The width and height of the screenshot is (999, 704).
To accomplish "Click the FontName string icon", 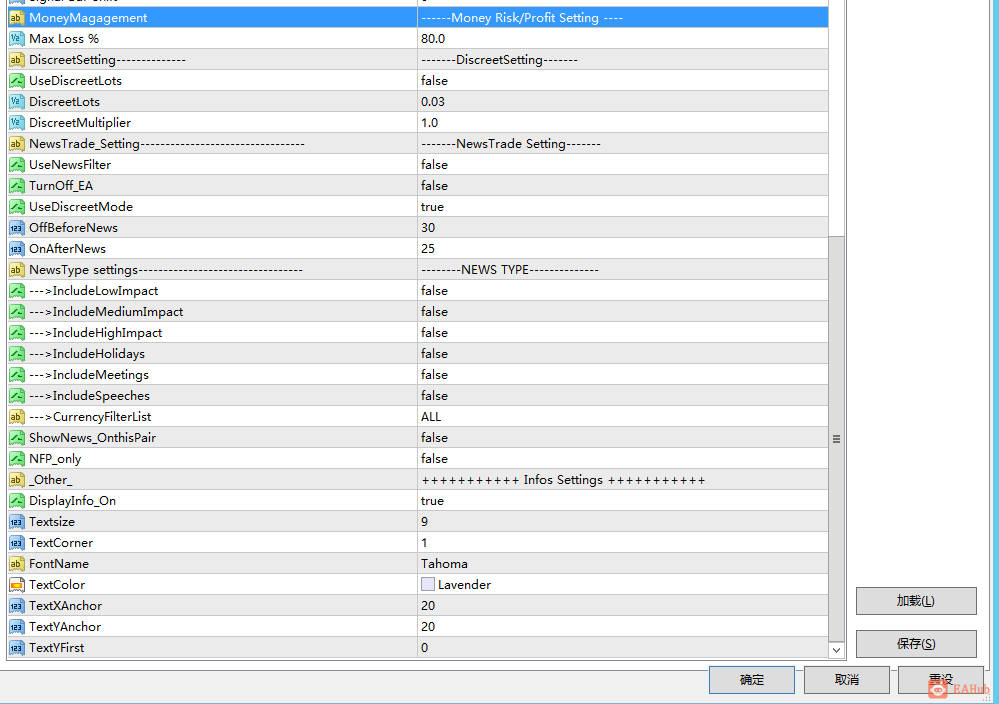I will 17,564.
